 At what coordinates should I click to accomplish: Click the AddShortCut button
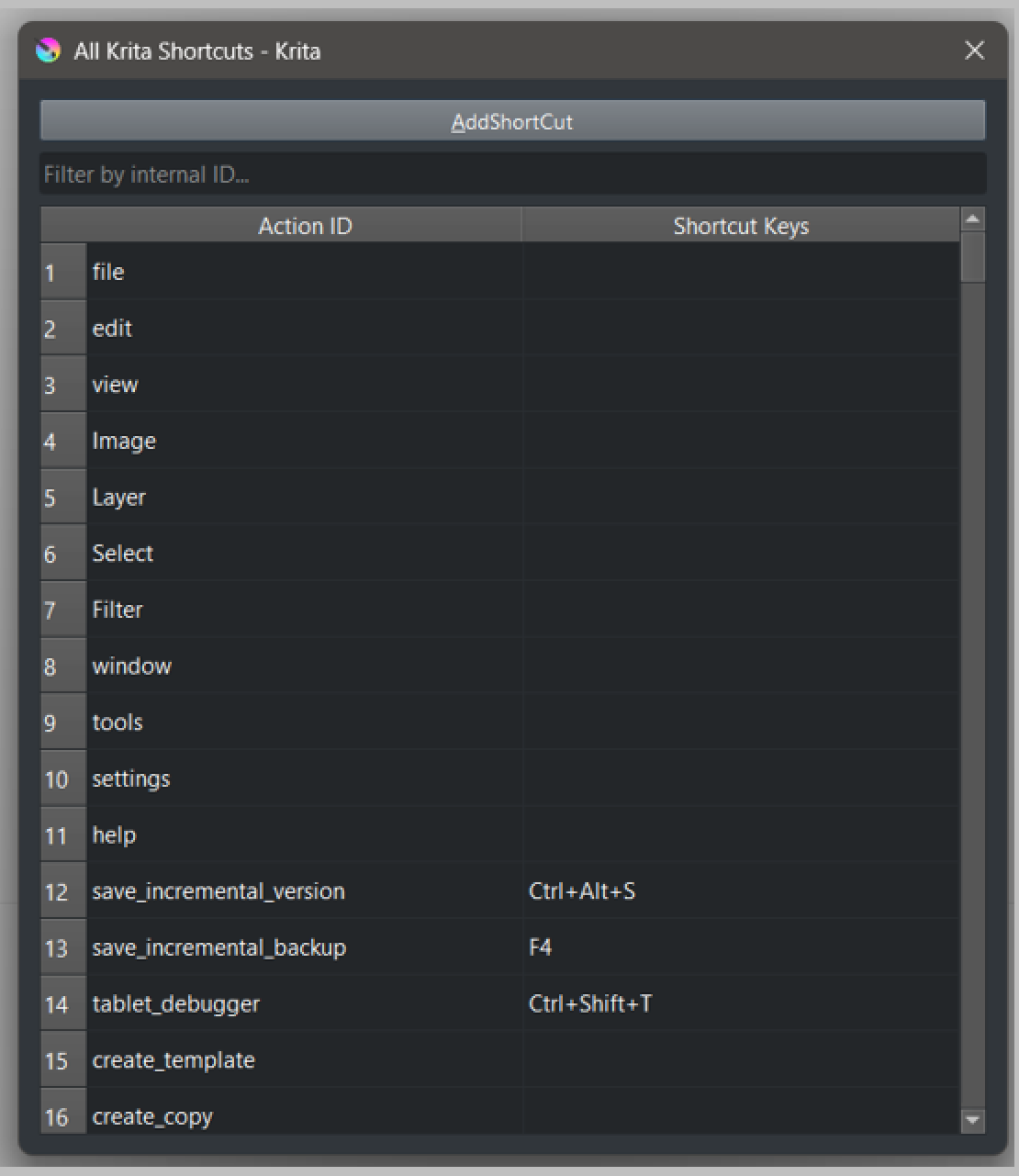(512, 121)
